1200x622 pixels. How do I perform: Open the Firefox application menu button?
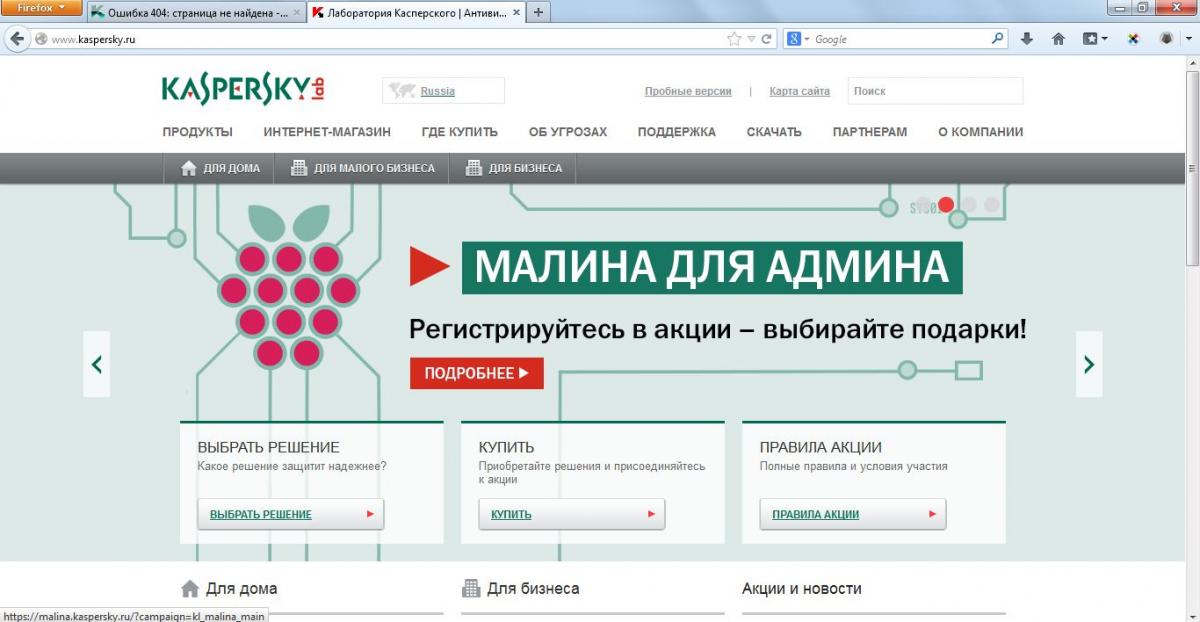(41, 8)
